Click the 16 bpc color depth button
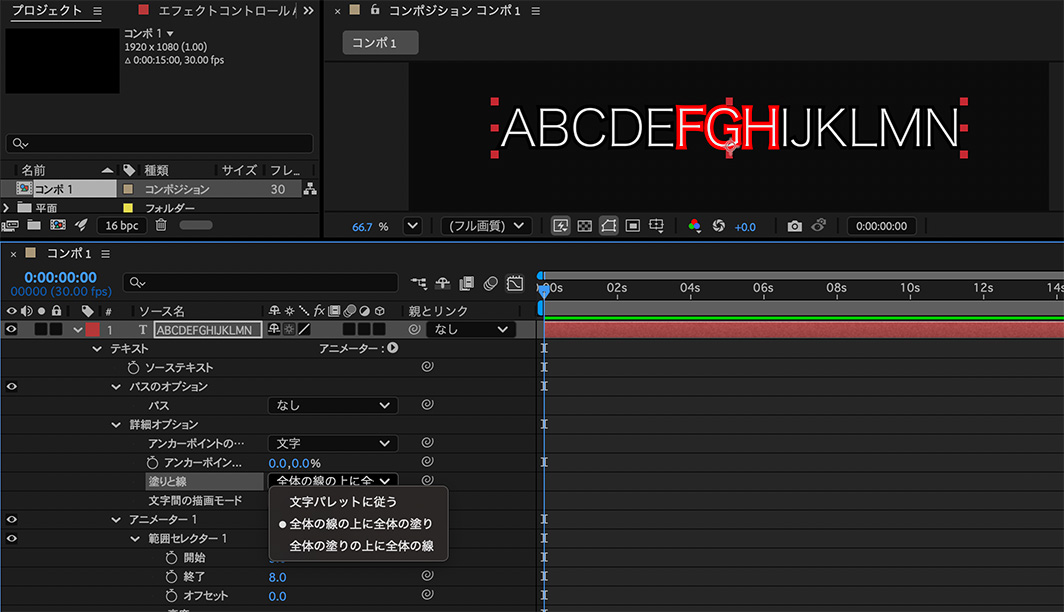 pyautogui.click(x=121, y=225)
